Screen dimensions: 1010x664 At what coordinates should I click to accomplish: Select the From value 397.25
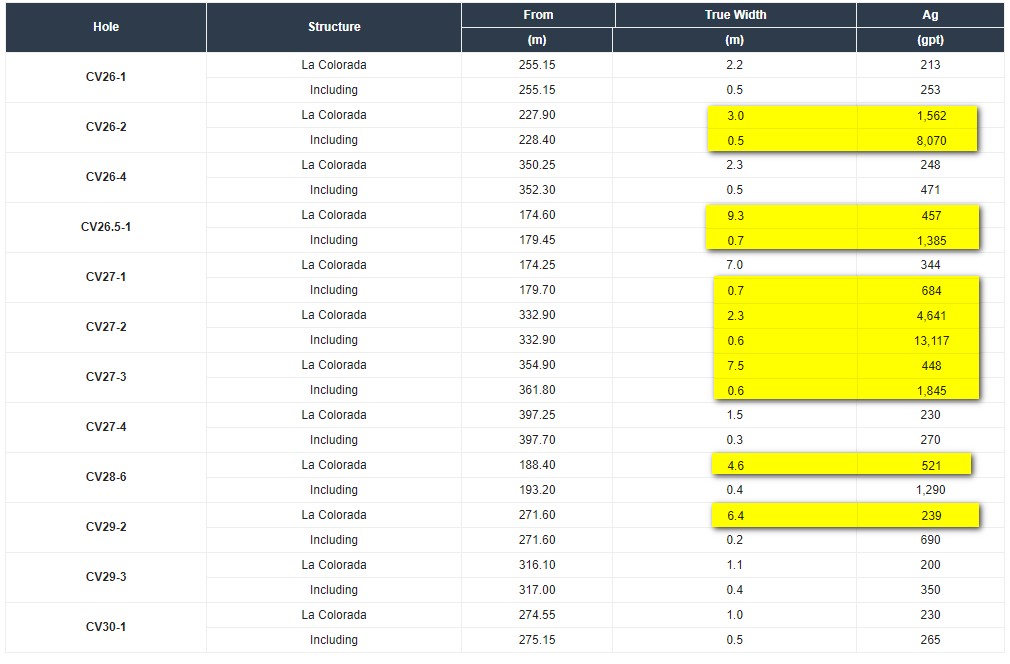[537, 415]
